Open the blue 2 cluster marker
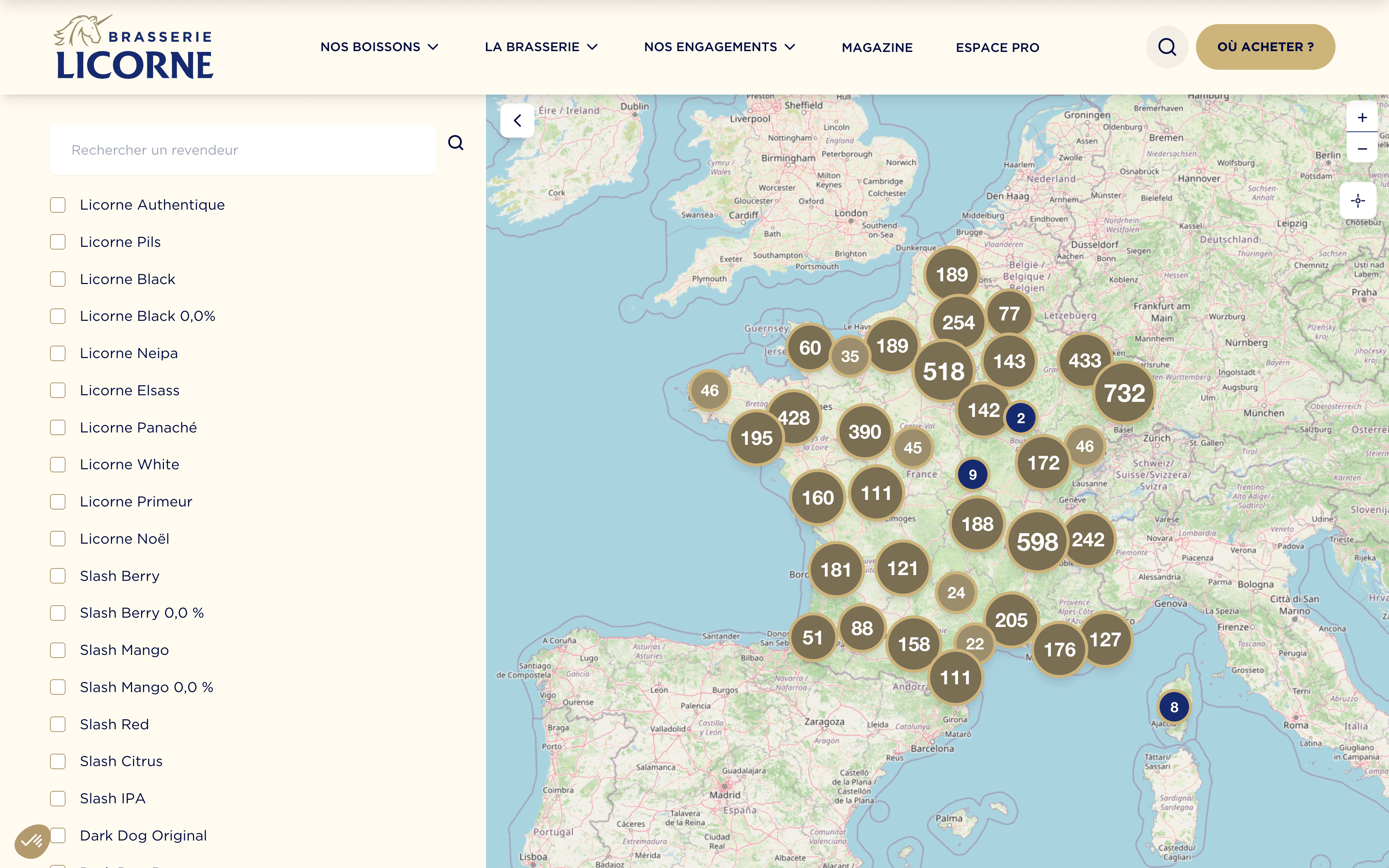 click(x=1020, y=418)
